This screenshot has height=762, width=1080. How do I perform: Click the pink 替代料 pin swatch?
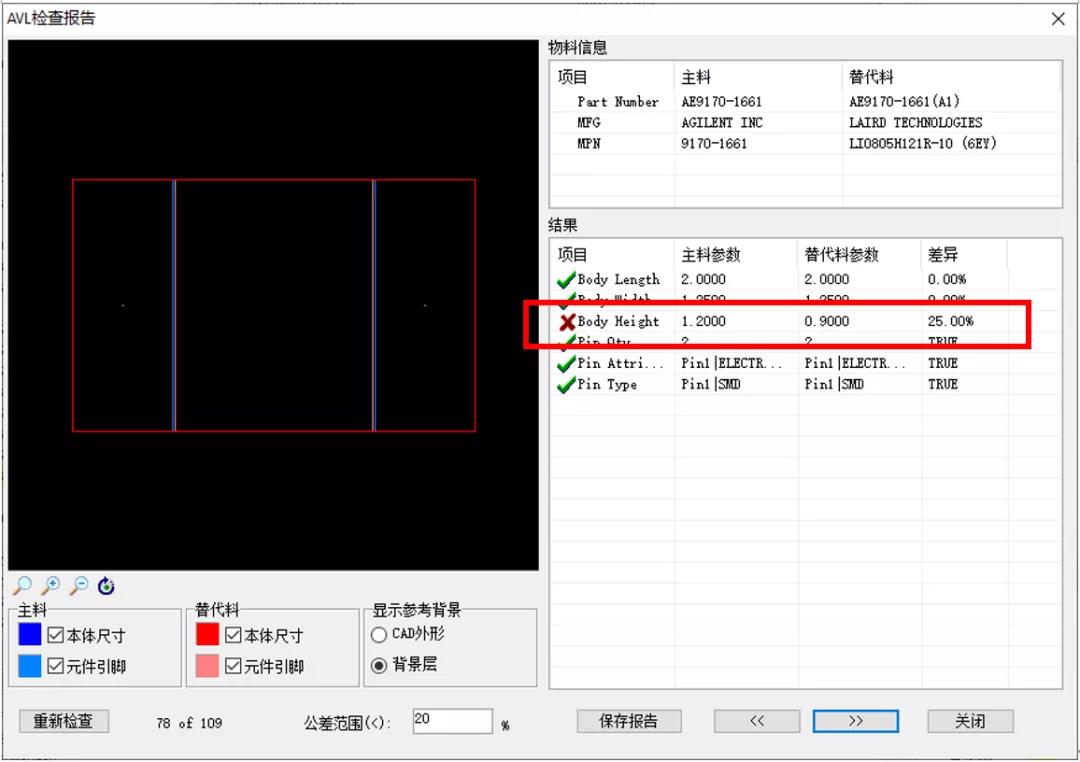pos(207,666)
